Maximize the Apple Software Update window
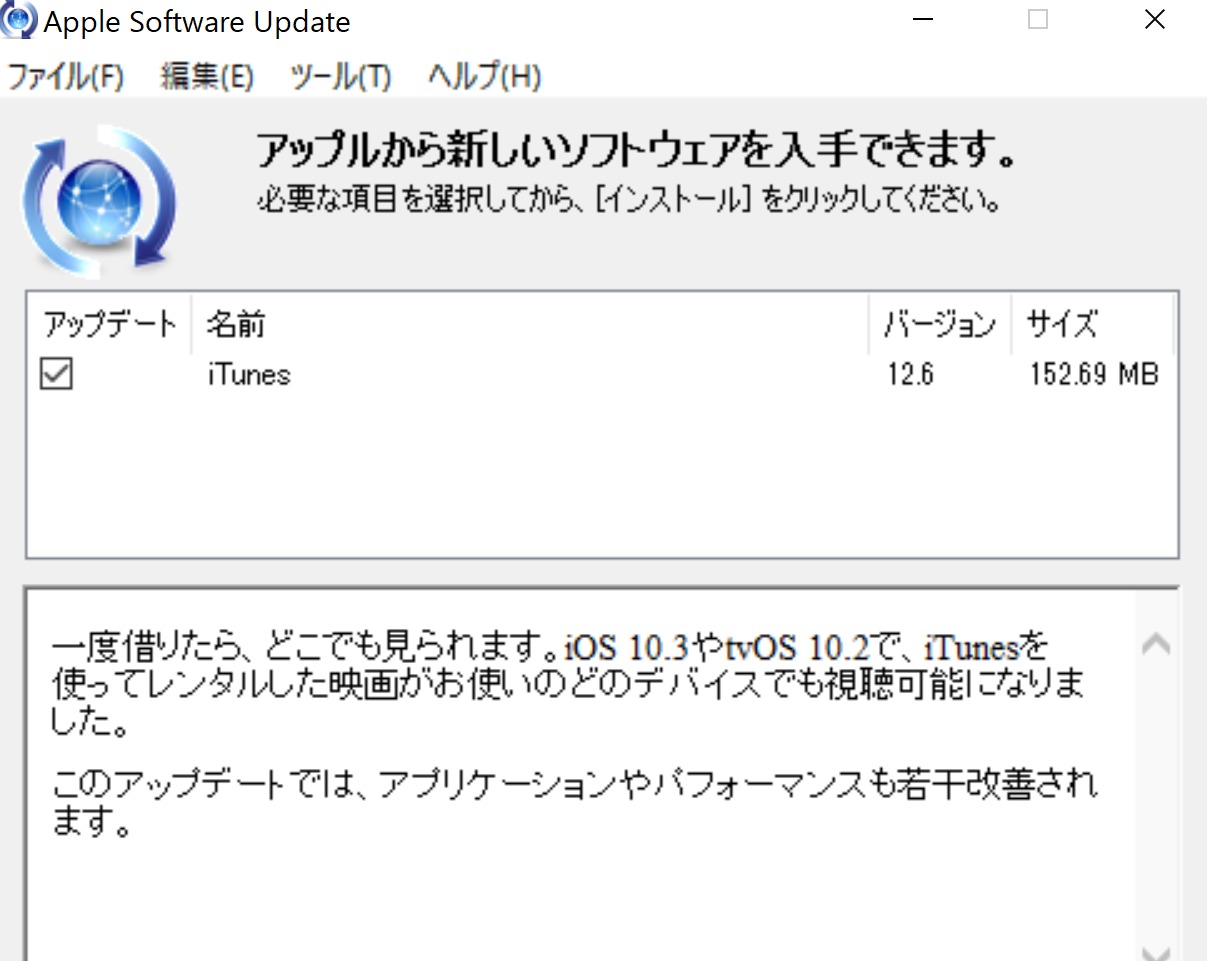 [1038, 20]
